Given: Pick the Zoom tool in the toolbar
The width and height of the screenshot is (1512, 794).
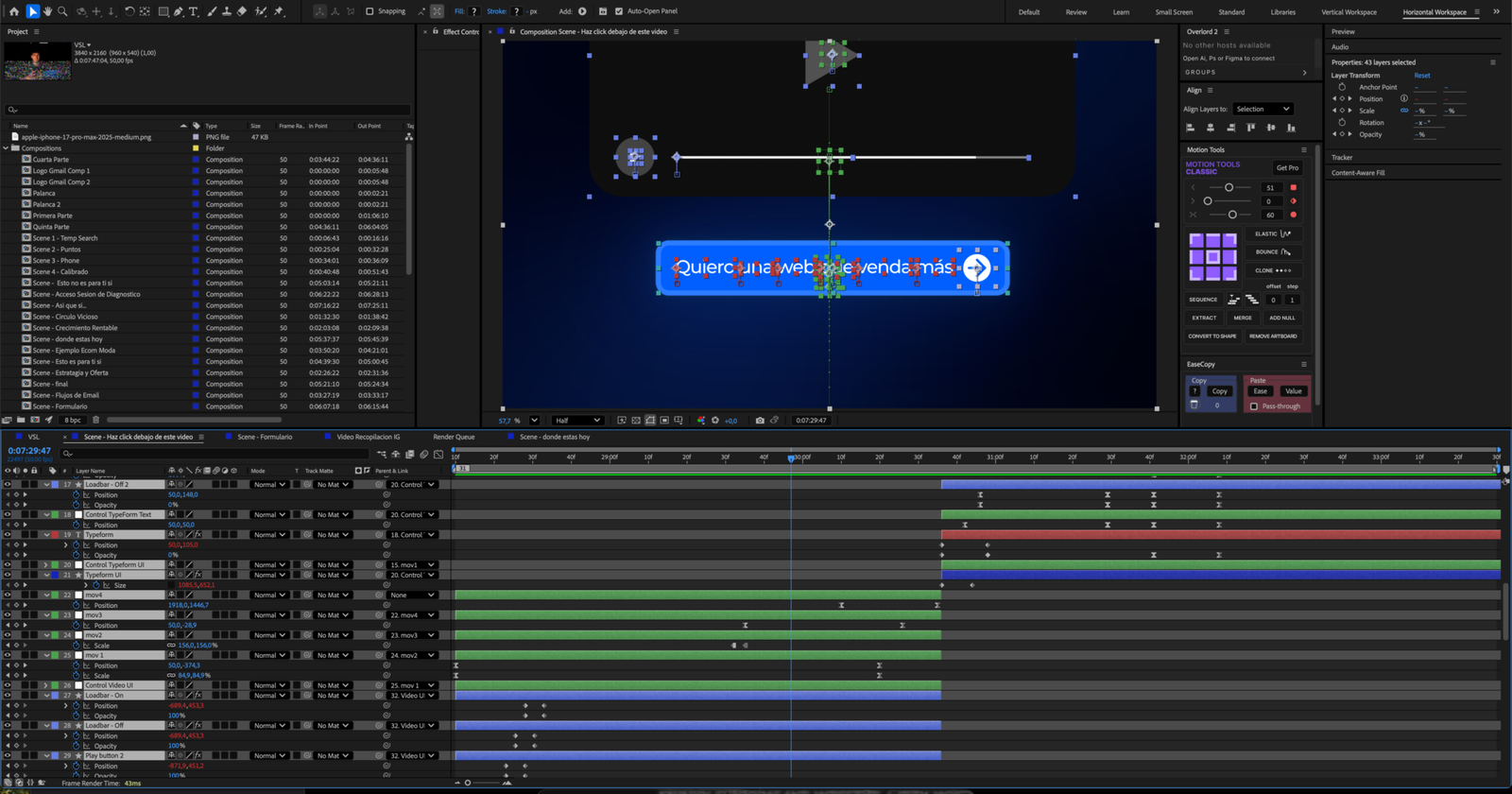Looking at the screenshot, I should click(x=62, y=11).
